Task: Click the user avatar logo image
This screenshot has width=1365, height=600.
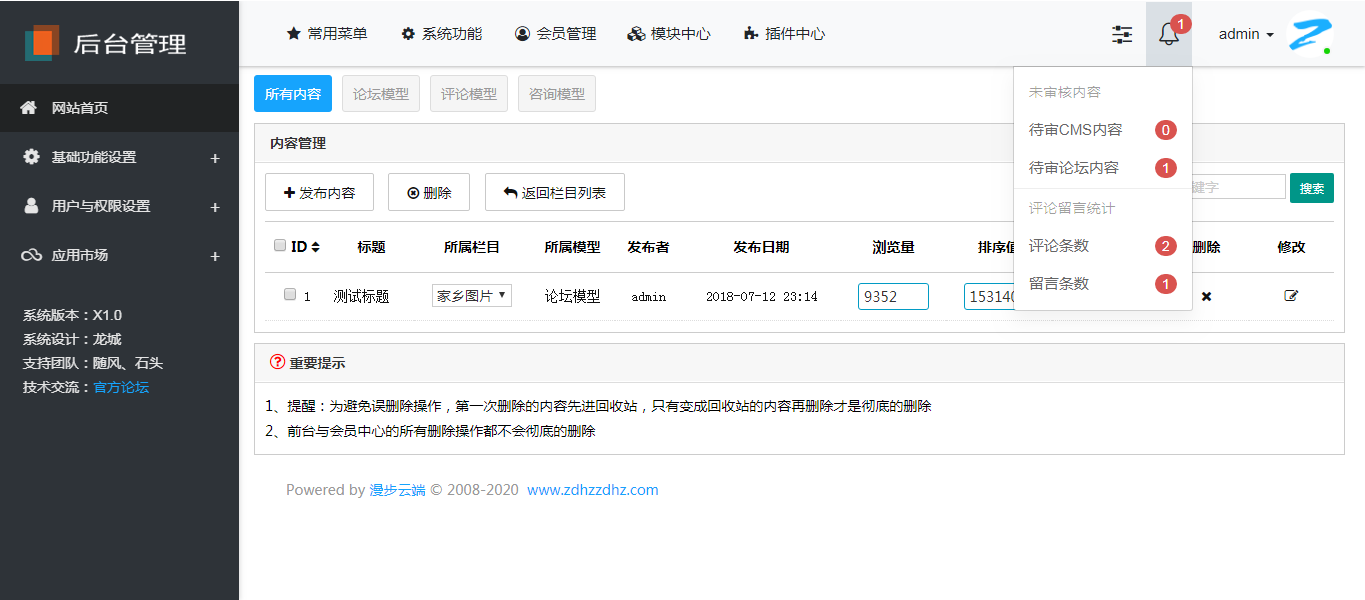Action: [1308, 35]
